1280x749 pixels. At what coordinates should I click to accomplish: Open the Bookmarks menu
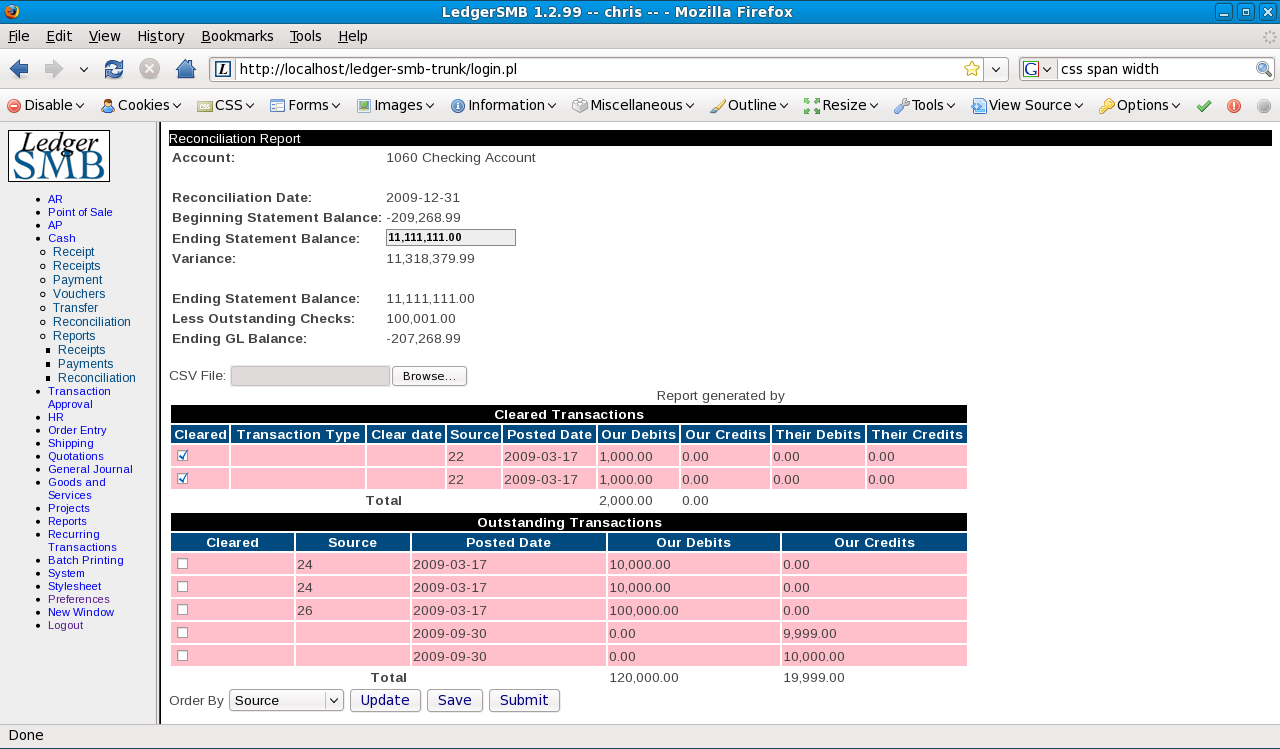(x=237, y=36)
